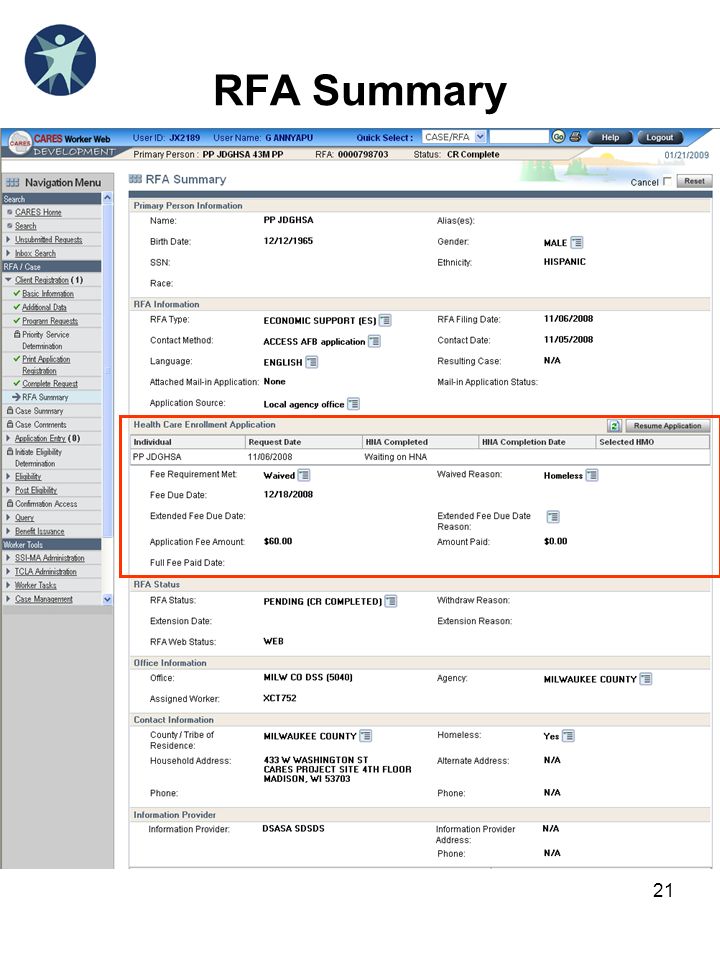720x960 pixels.
Task: Expand the SSI-MA Administration node
Action: (8, 558)
